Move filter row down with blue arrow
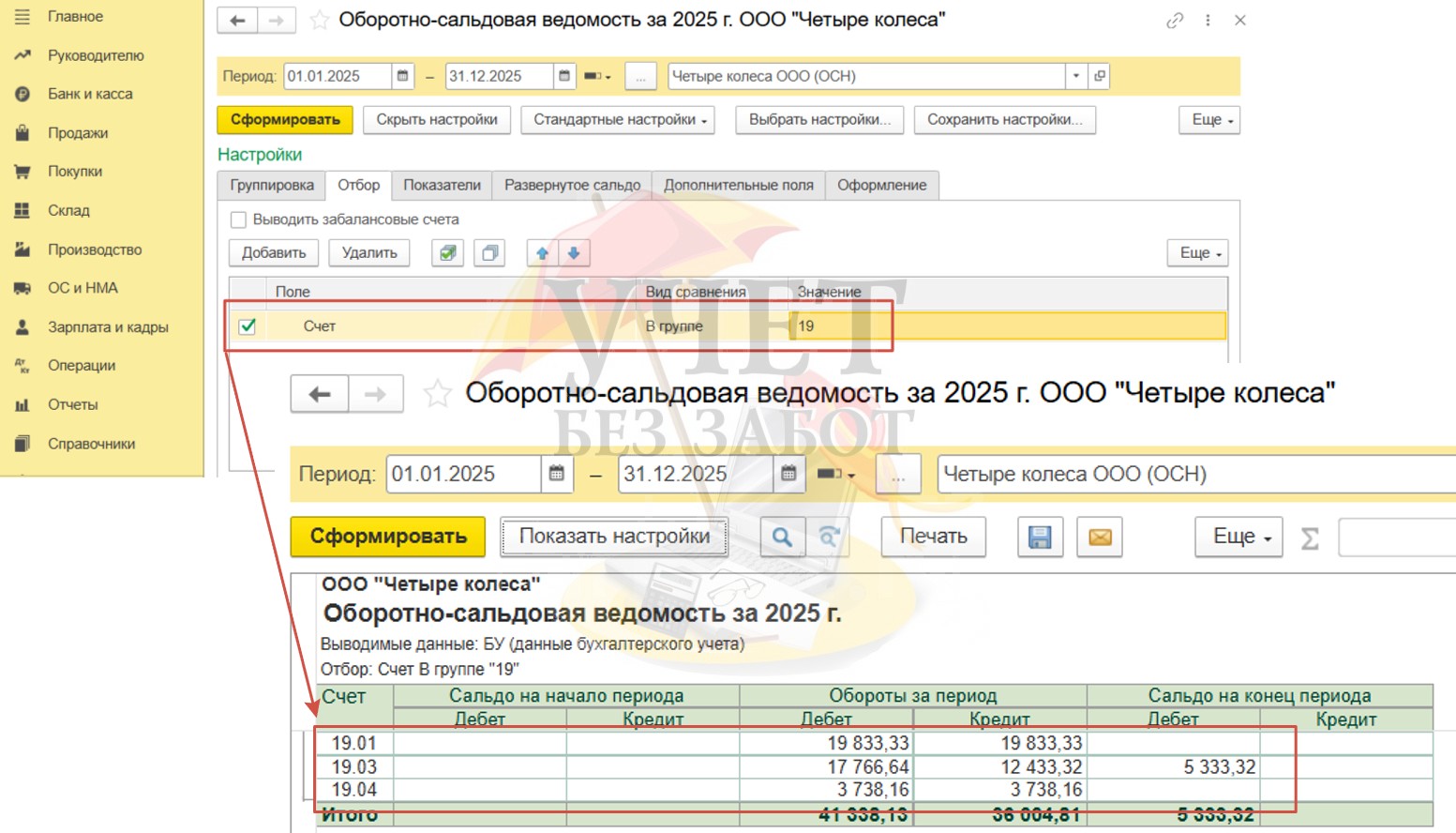 574,253
